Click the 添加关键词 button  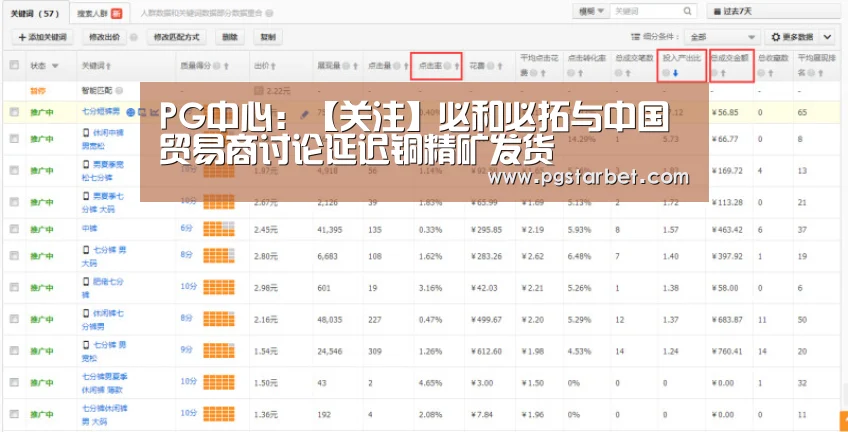[x=42, y=37]
